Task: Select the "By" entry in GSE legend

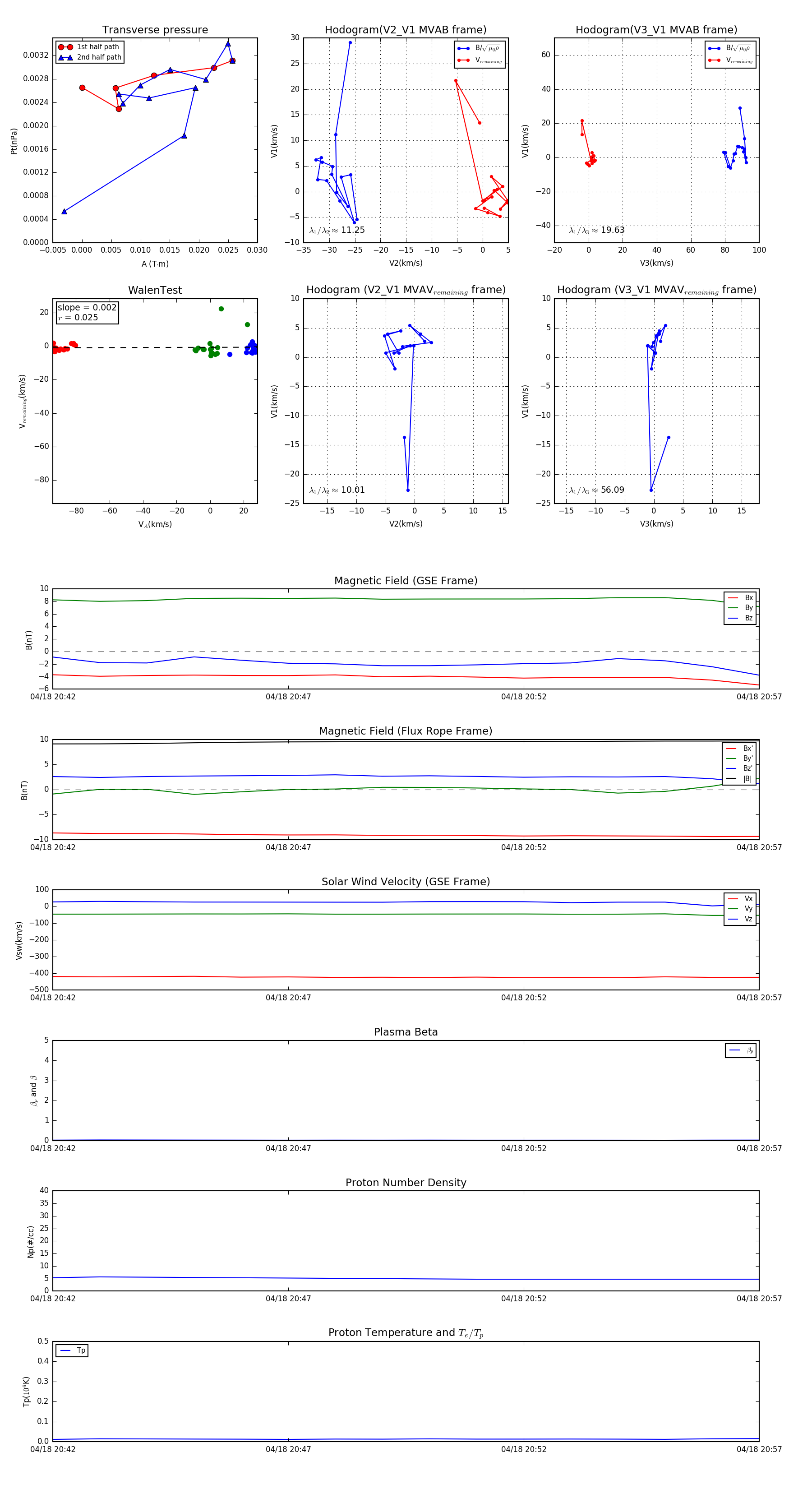Action: click(740, 607)
